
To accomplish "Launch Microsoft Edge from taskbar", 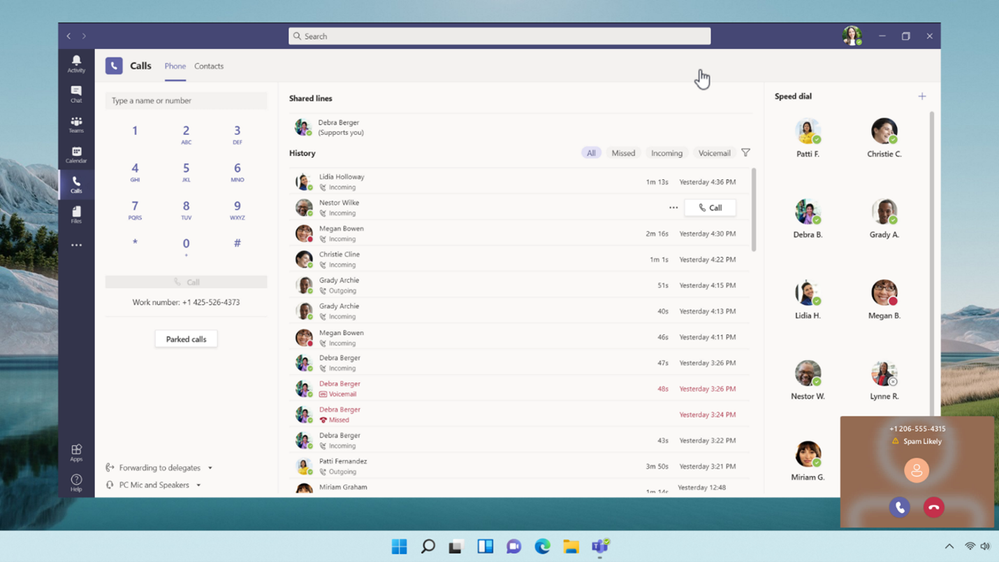I will (542, 546).
